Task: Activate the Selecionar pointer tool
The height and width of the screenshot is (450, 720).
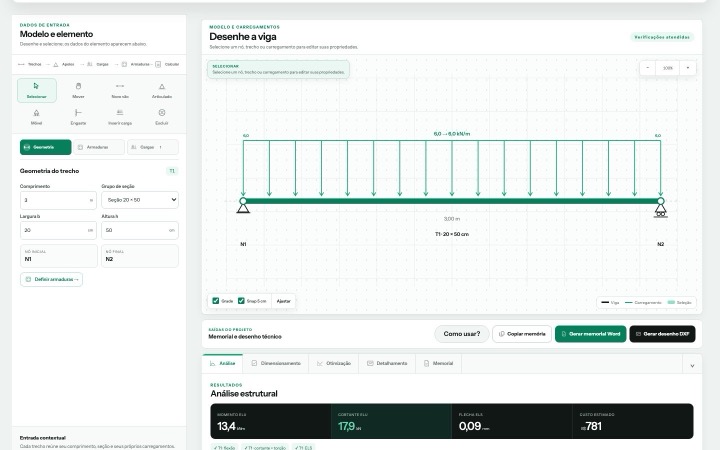Action: pyautogui.click(x=37, y=90)
